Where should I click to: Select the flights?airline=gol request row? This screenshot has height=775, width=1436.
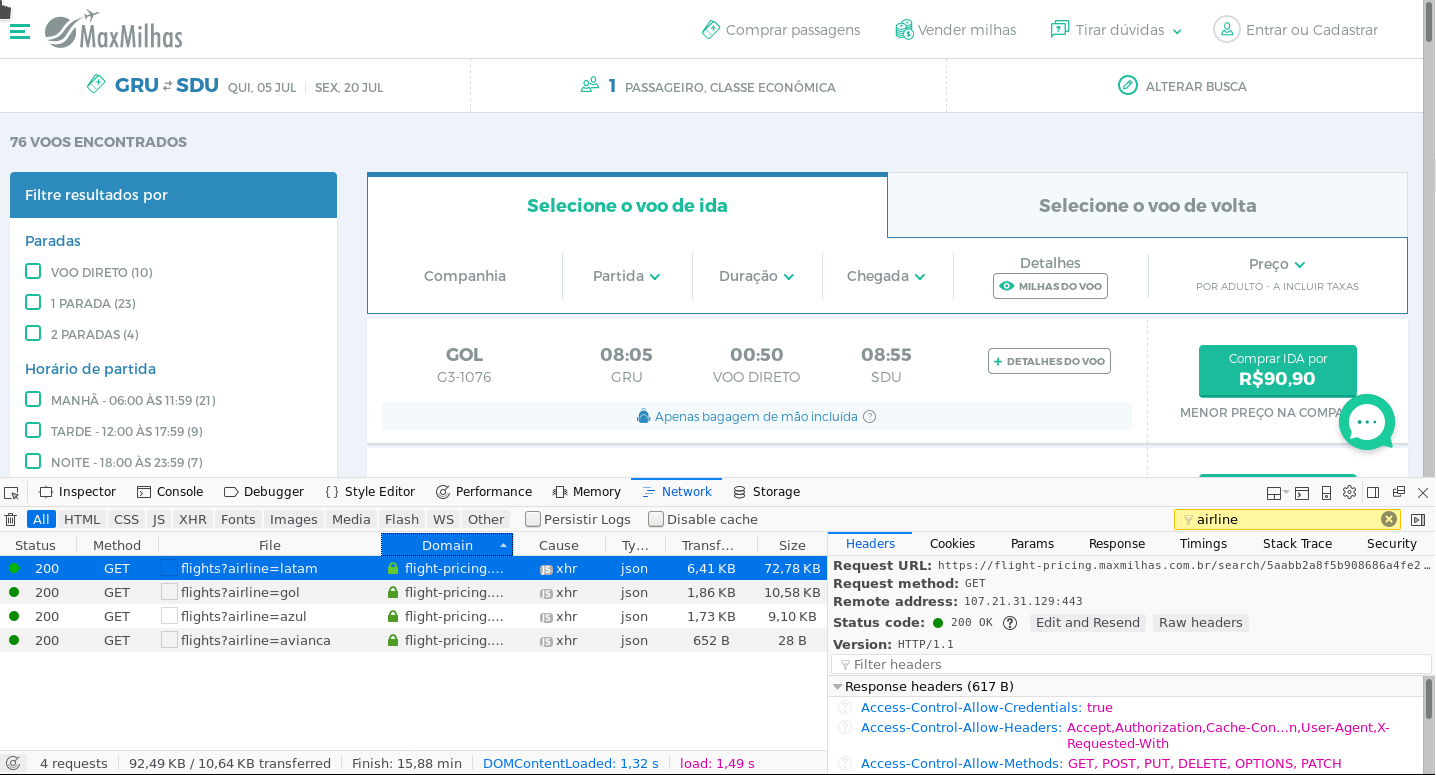coord(413,592)
